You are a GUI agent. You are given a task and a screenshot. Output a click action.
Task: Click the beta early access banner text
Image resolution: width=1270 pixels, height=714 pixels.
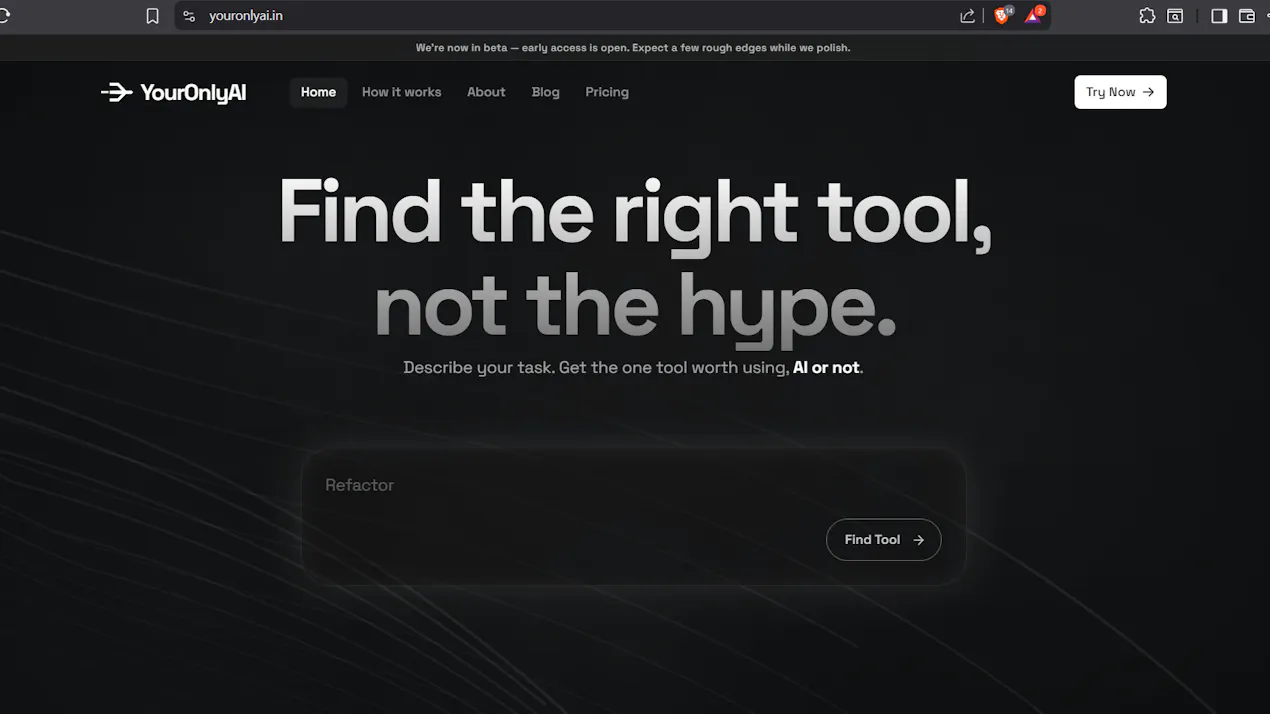click(x=633, y=47)
